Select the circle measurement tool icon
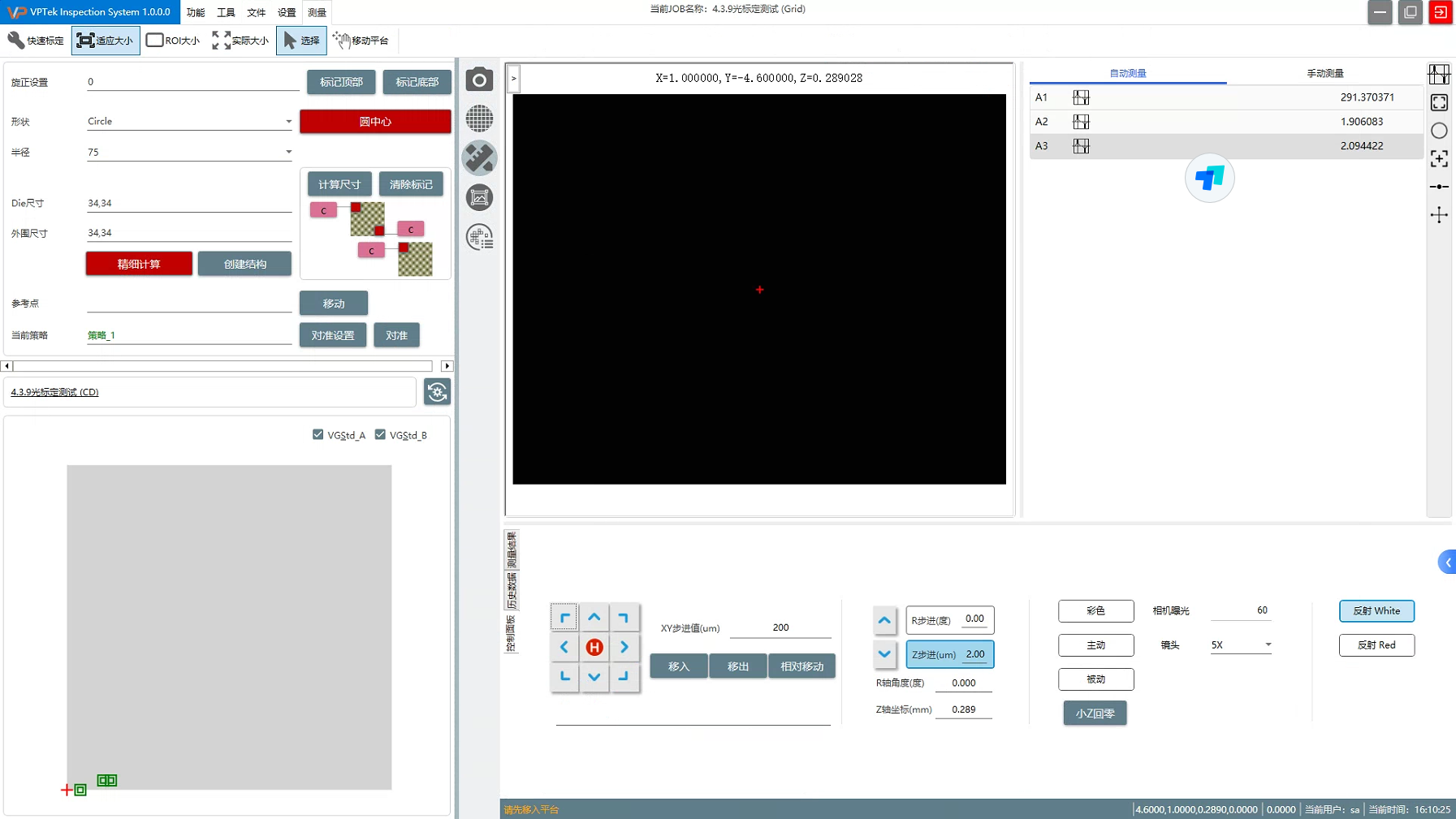Viewport: 1456px width, 819px height. click(x=1439, y=131)
